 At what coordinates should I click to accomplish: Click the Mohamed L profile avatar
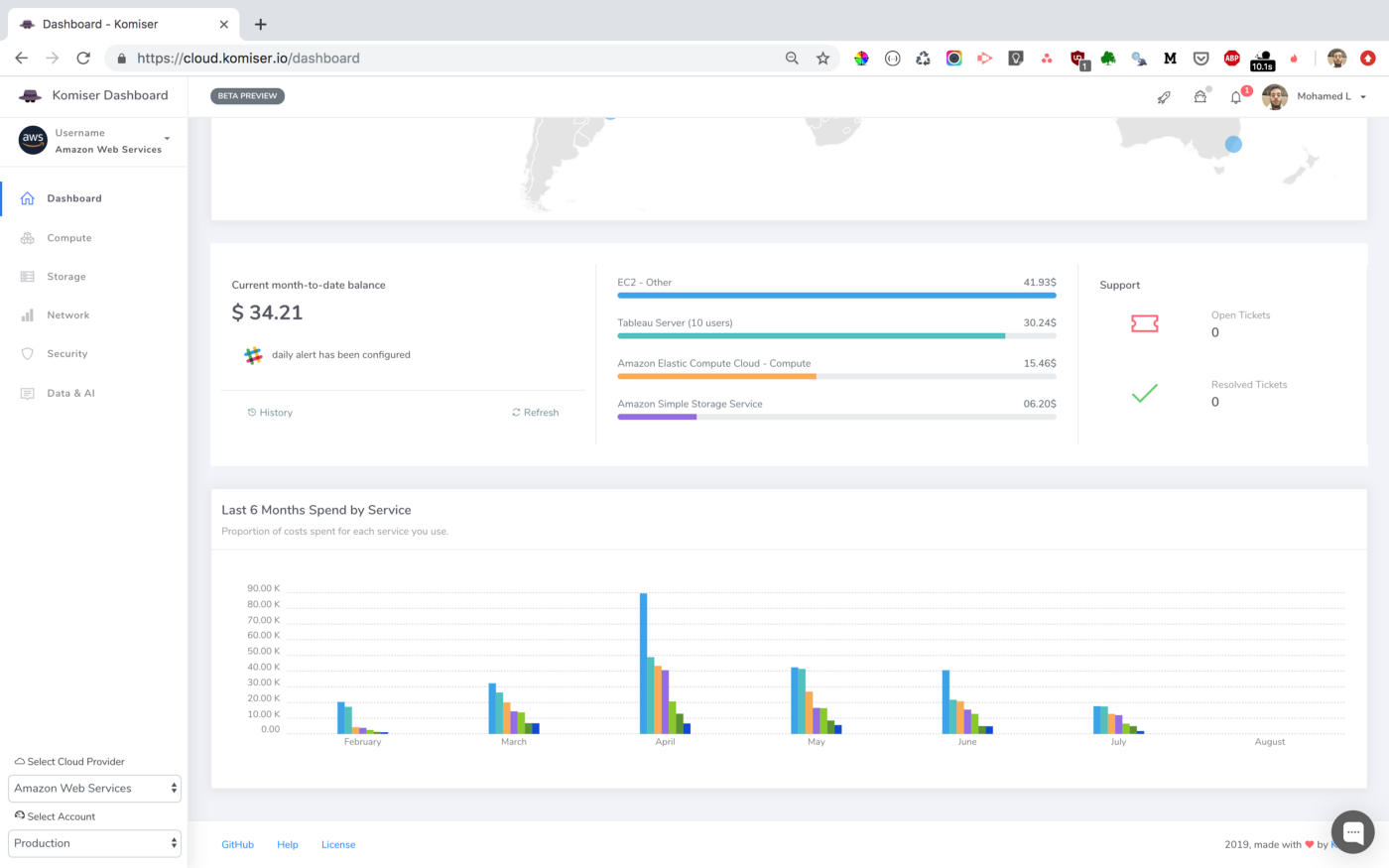click(1275, 96)
